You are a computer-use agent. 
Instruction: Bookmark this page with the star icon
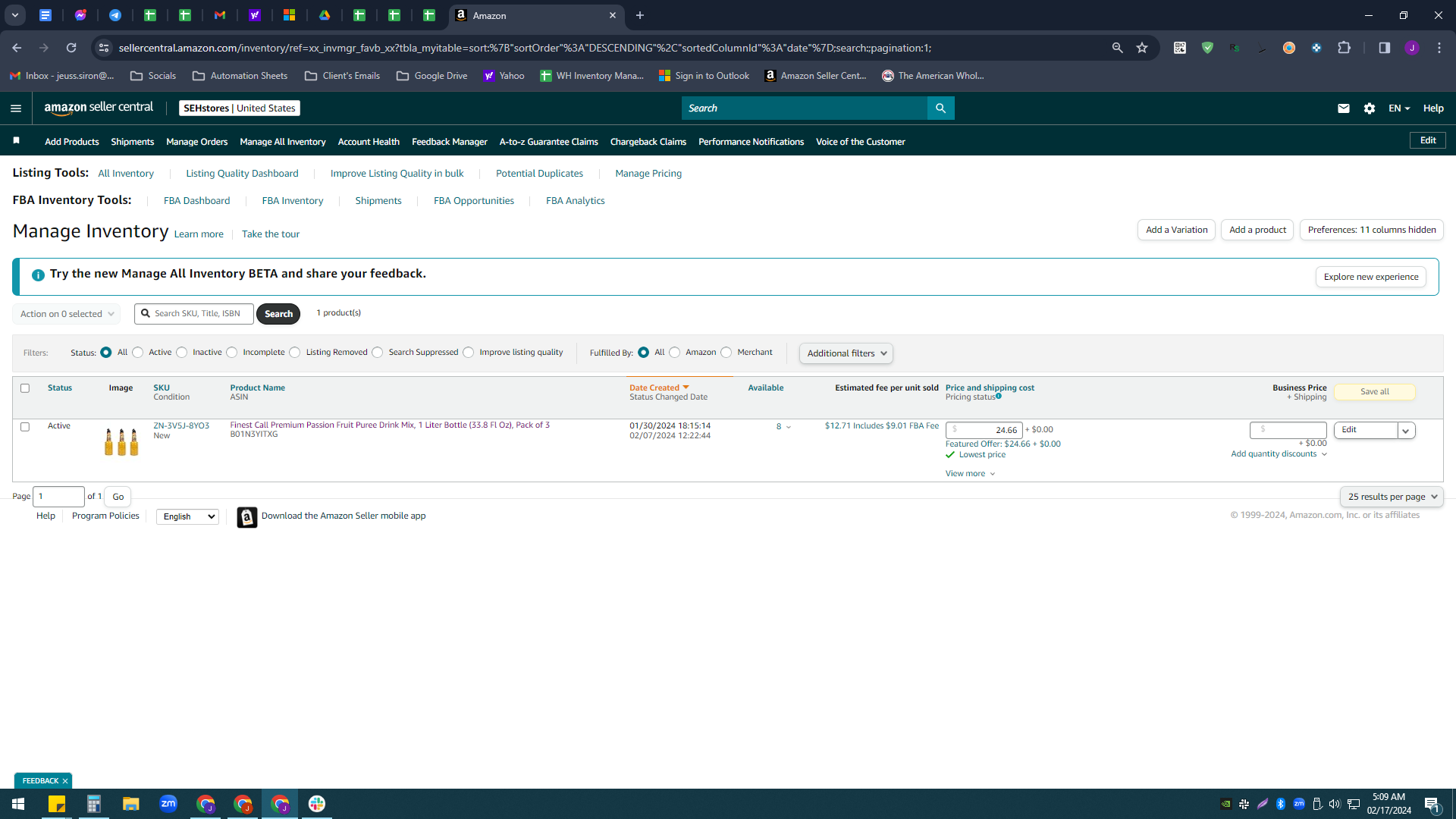tap(1142, 48)
